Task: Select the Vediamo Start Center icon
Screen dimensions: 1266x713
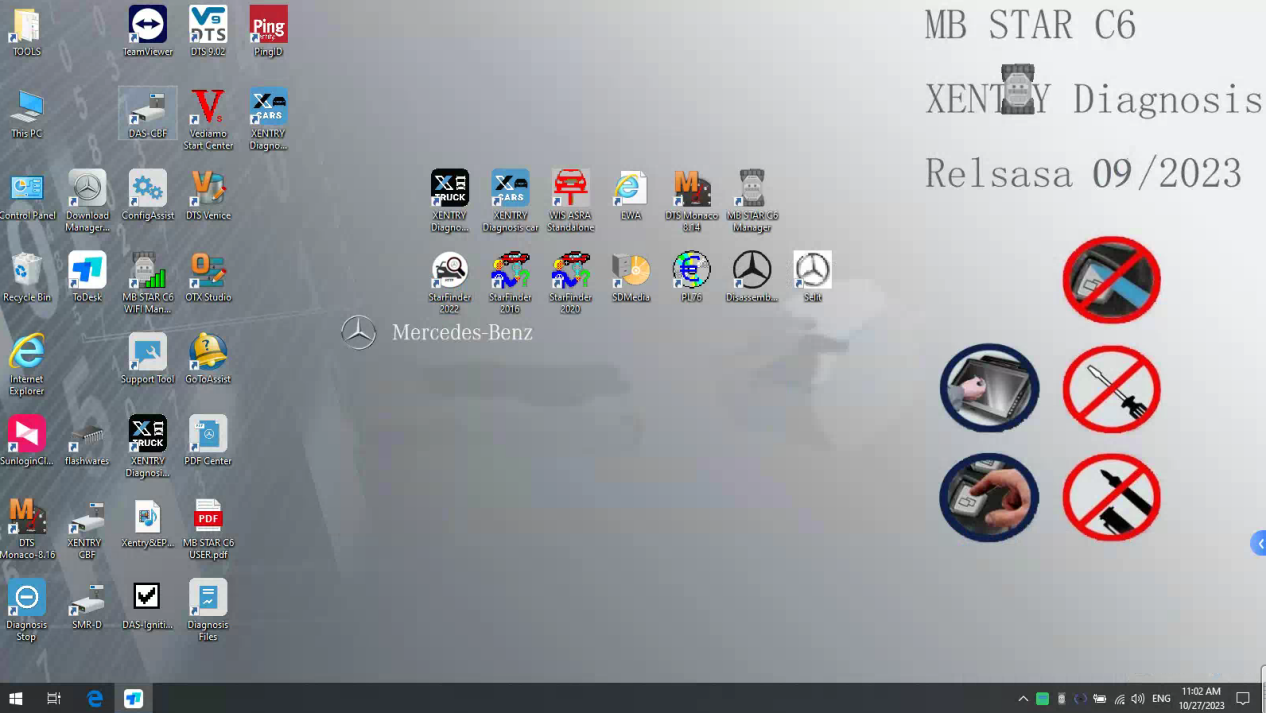Action: tap(208, 108)
